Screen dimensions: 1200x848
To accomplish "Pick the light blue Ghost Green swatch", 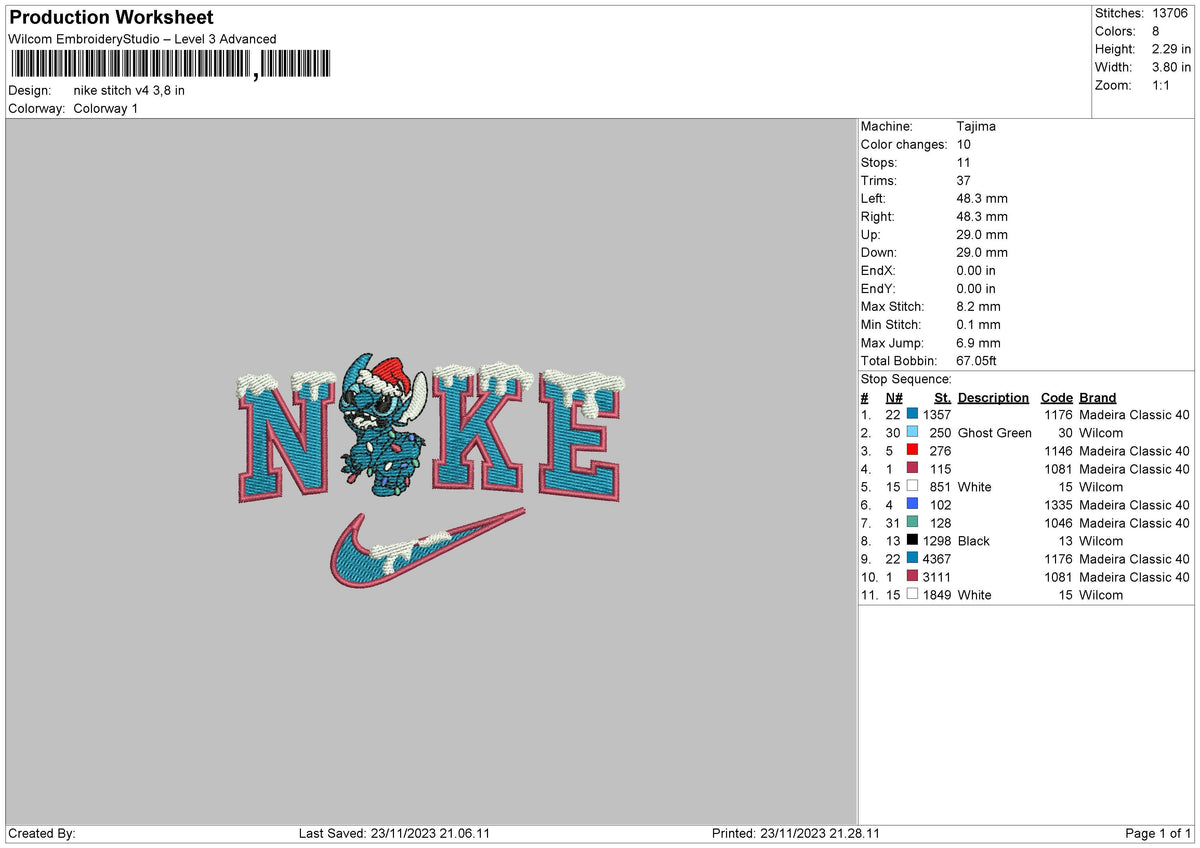I will tap(912, 433).
